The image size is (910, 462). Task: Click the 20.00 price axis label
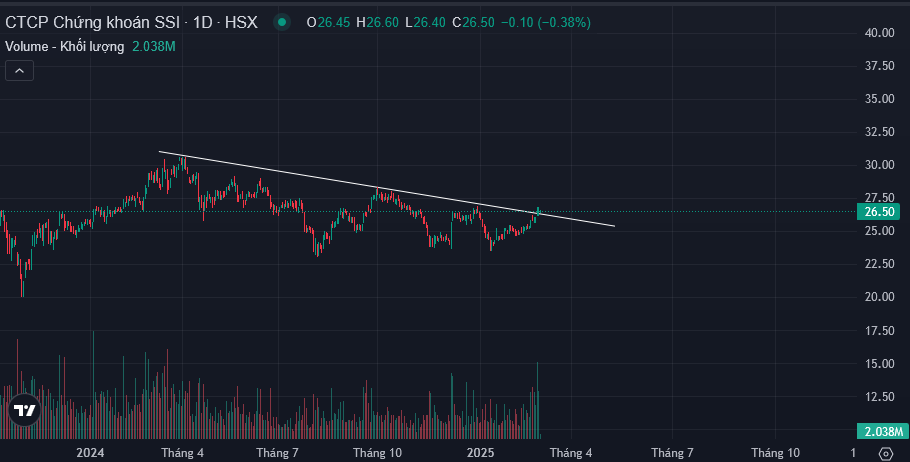coord(879,297)
